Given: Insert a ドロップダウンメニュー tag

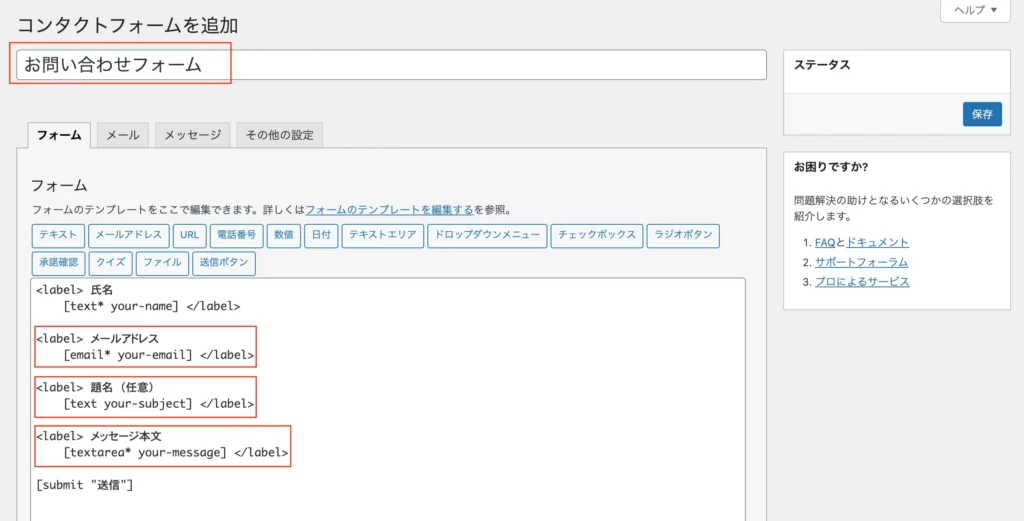Looking at the screenshot, I should point(487,236).
